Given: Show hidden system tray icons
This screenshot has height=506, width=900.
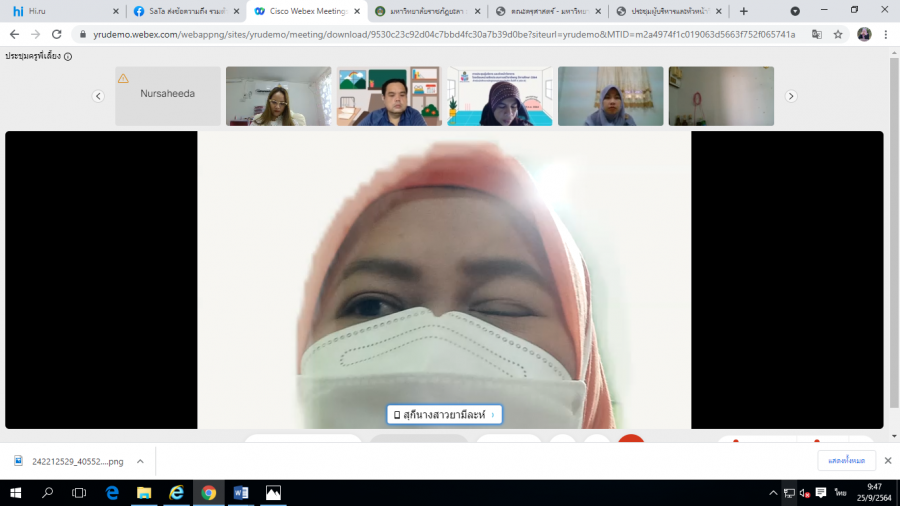Looking at the screenshot, I should pos(773,493).
